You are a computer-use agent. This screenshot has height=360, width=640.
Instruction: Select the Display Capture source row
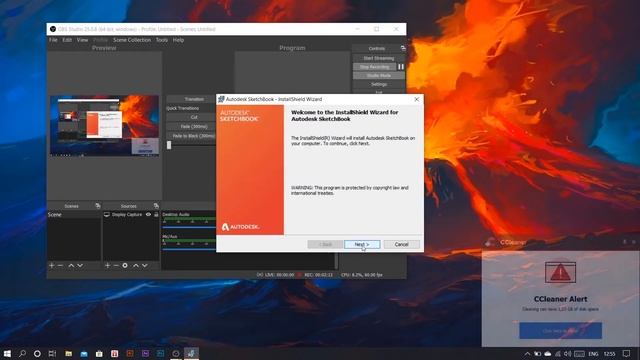point(131,214)
